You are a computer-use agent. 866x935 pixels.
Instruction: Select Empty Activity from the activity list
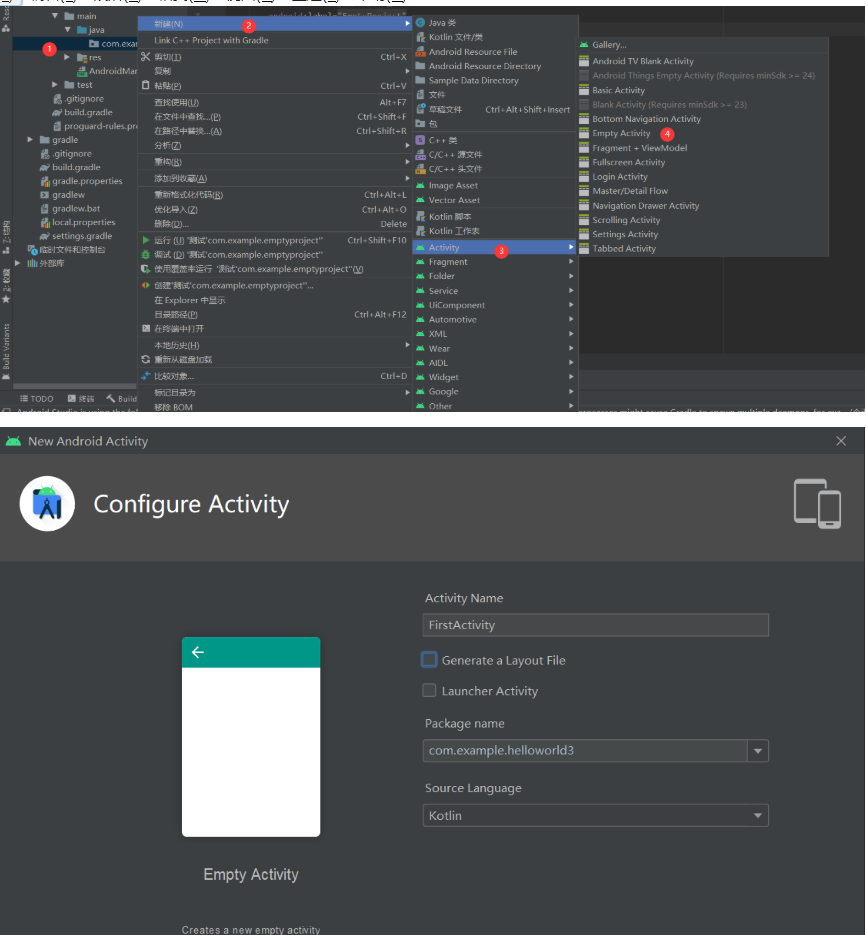pos(621,133)
